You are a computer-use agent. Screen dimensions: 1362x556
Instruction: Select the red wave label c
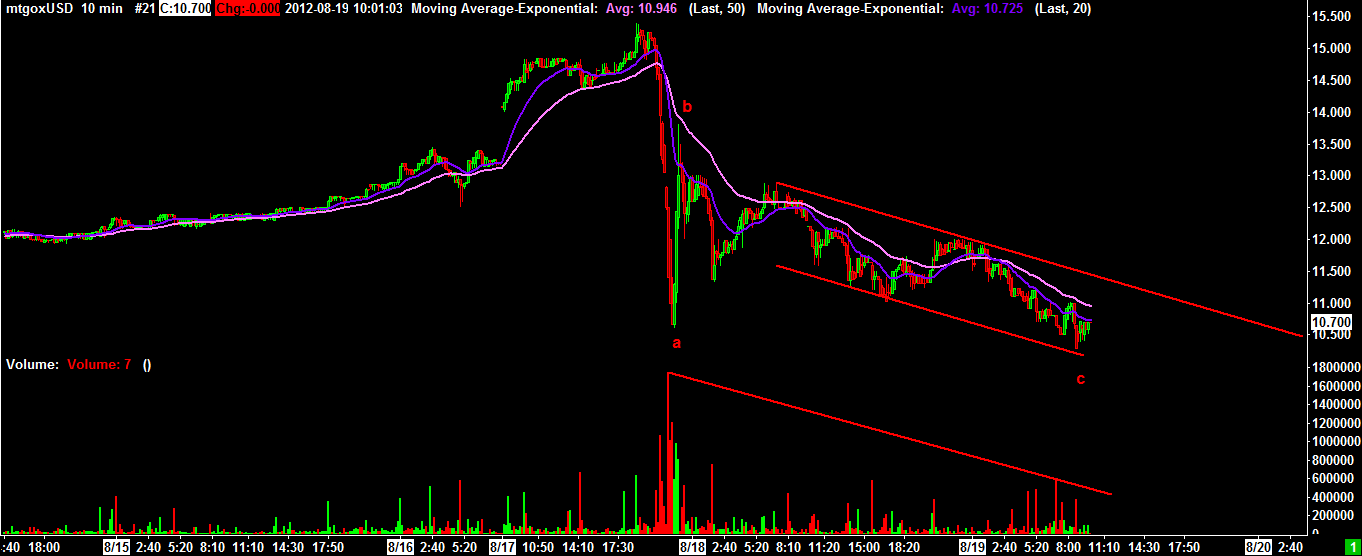pyautogui.click(x=1080, y=380)
